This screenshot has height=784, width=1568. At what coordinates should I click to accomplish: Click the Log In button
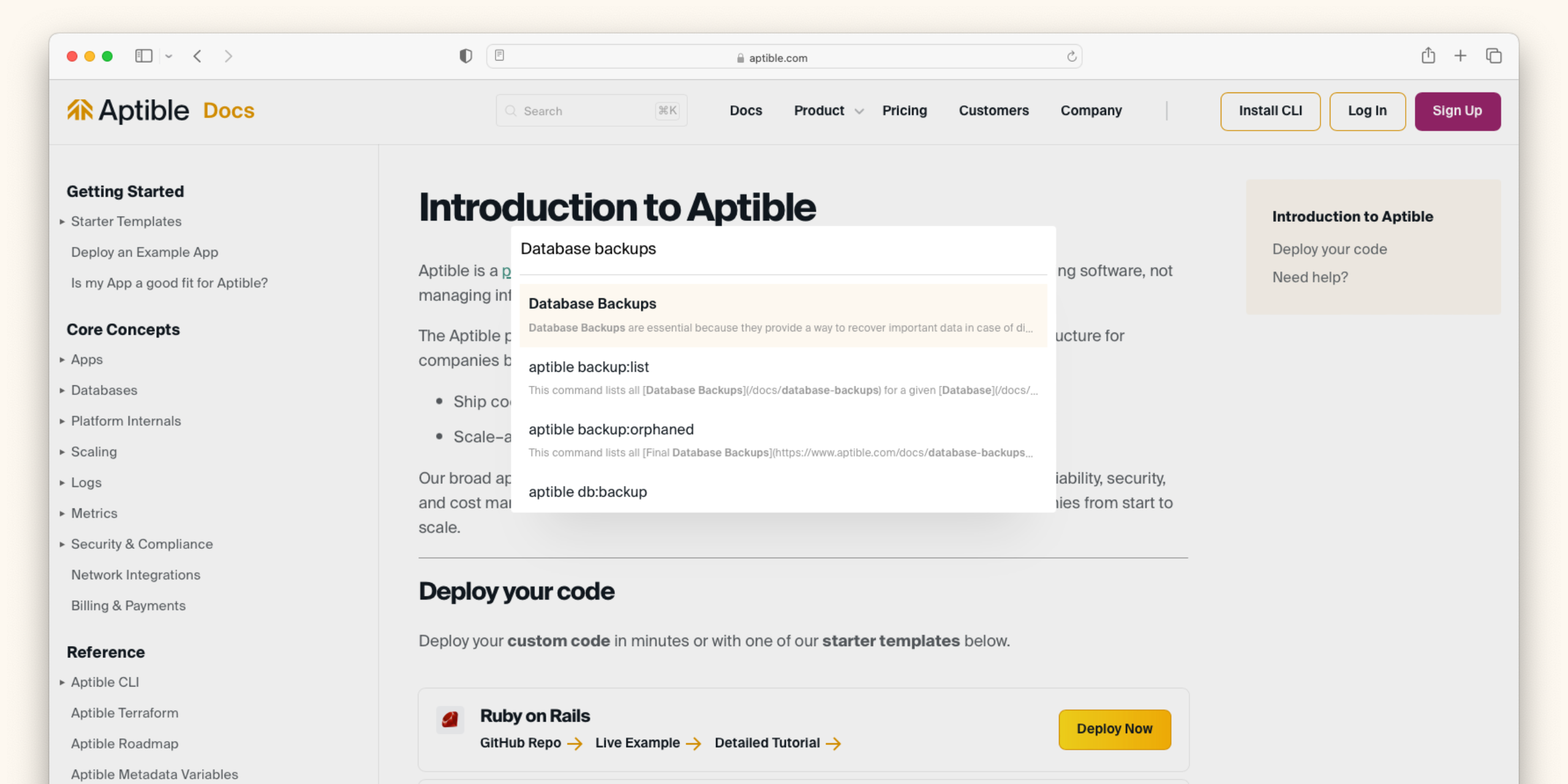[x=1367, y=111]
